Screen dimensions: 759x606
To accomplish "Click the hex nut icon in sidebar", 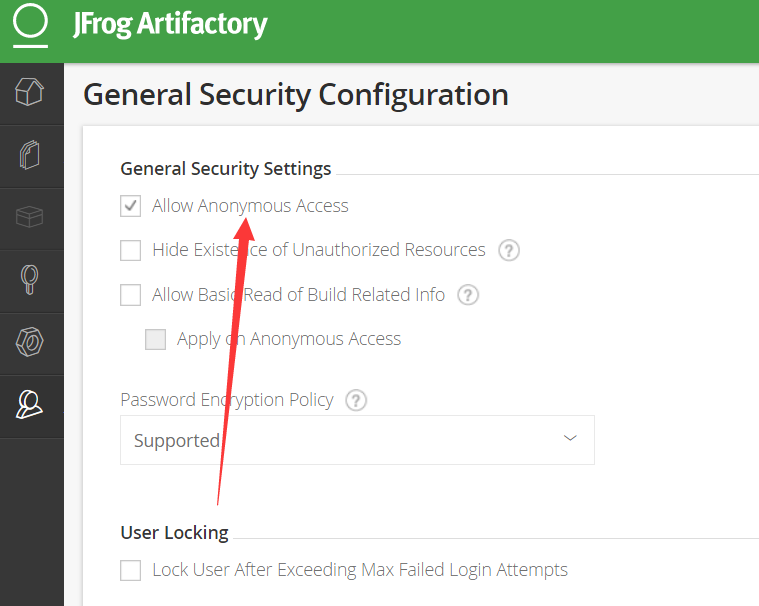I will coord(31,342).
